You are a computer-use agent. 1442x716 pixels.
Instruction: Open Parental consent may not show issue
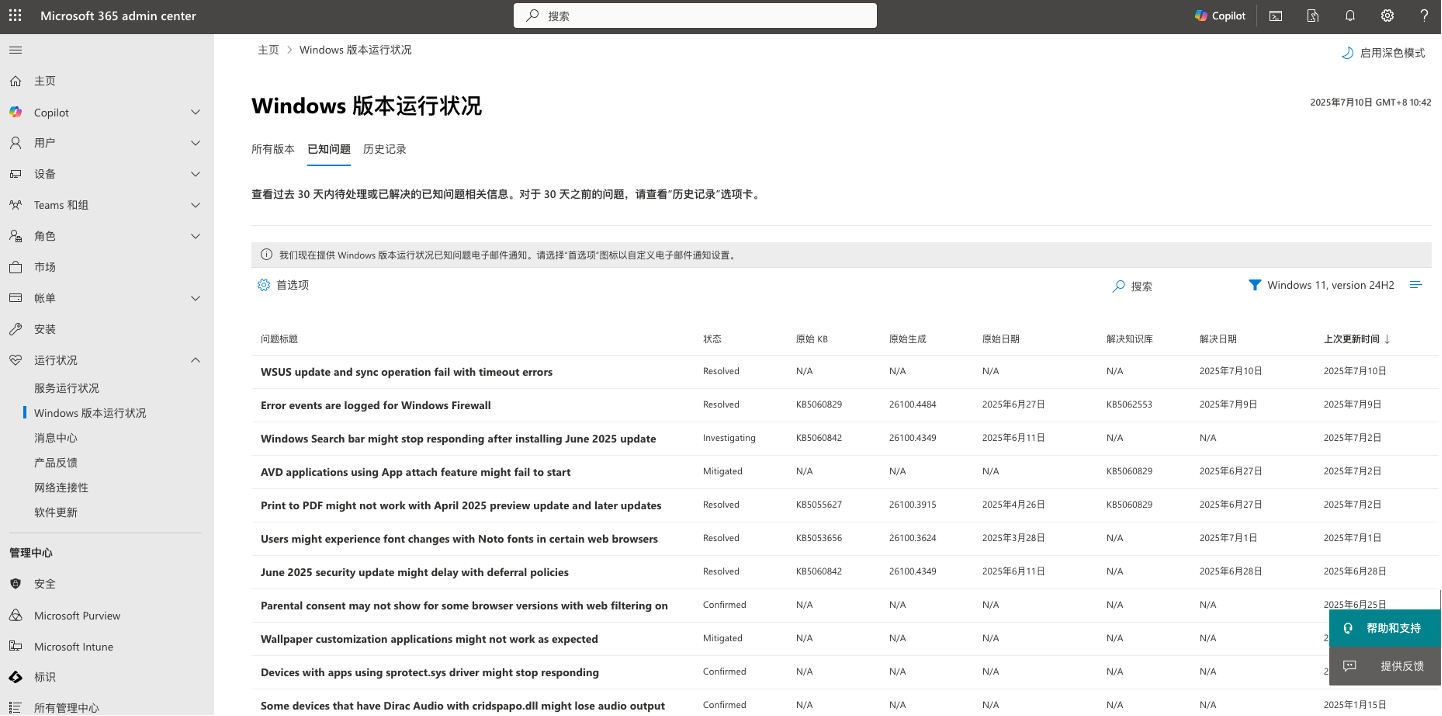[464, 606]
